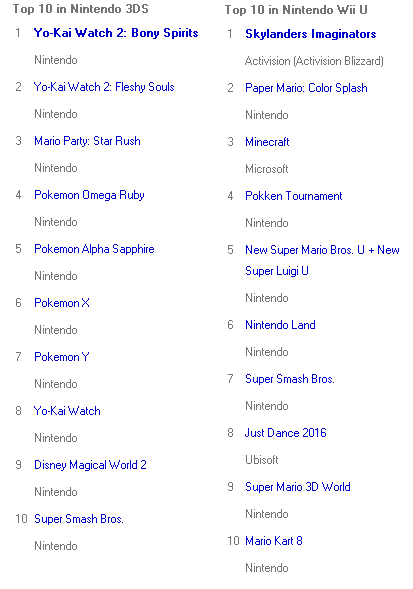Viewport: 413px width, 589px height.
Task: Click Paper Mario: Color Splash link
Action: point(306,88)
